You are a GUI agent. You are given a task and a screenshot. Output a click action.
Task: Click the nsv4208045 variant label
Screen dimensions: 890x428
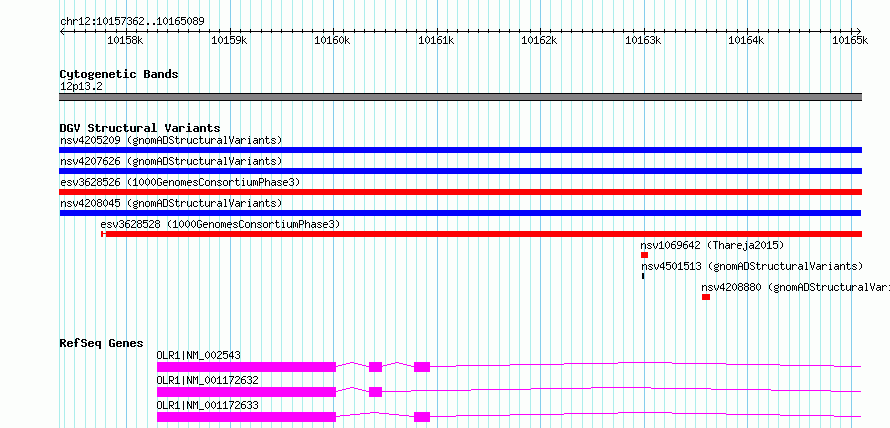click(171, 203)
